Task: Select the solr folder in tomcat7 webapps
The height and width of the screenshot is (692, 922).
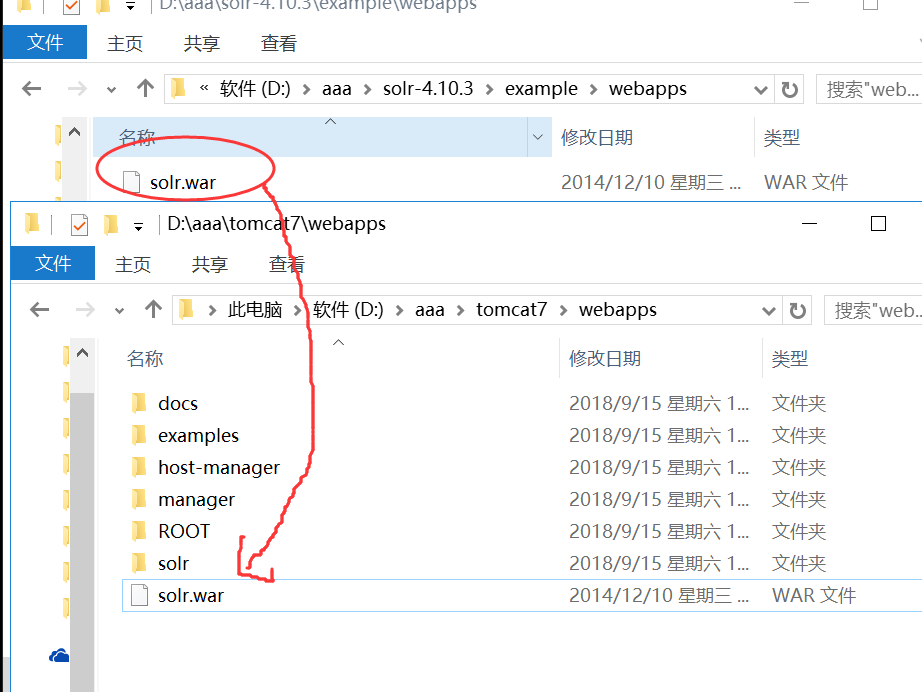Action: pyautogui.click(x=173, y=564)
